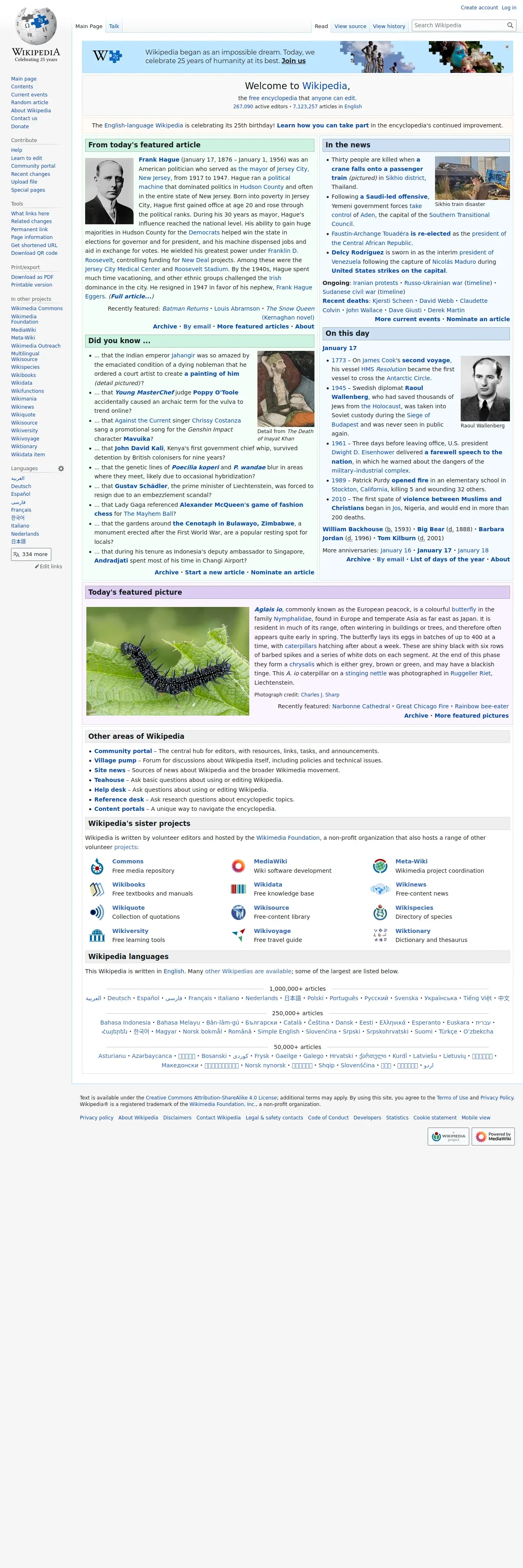The width and height of the screenshot is (523, 1568).
Task: Open the View source tab
Action: [x=350, y=26]
